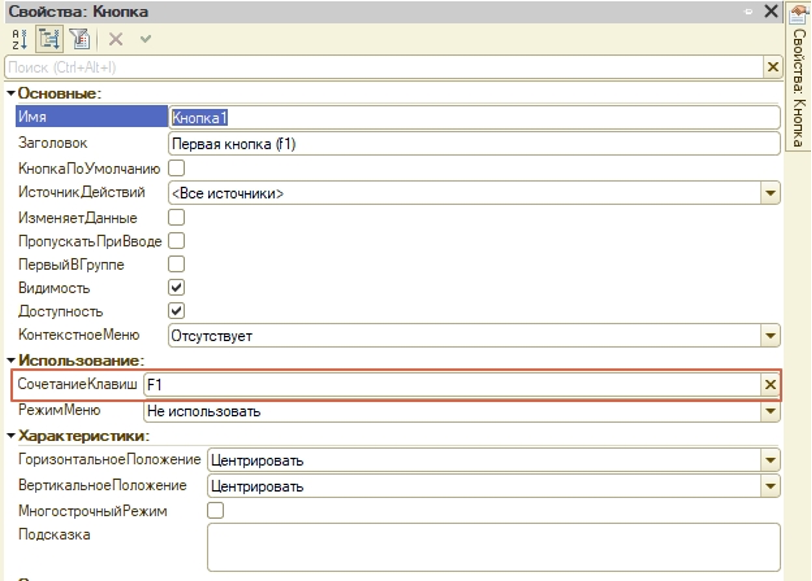Screen dimensions: 812x581
Task: Turn on the МногострочныйРежим checkbox
Action: 215,511
